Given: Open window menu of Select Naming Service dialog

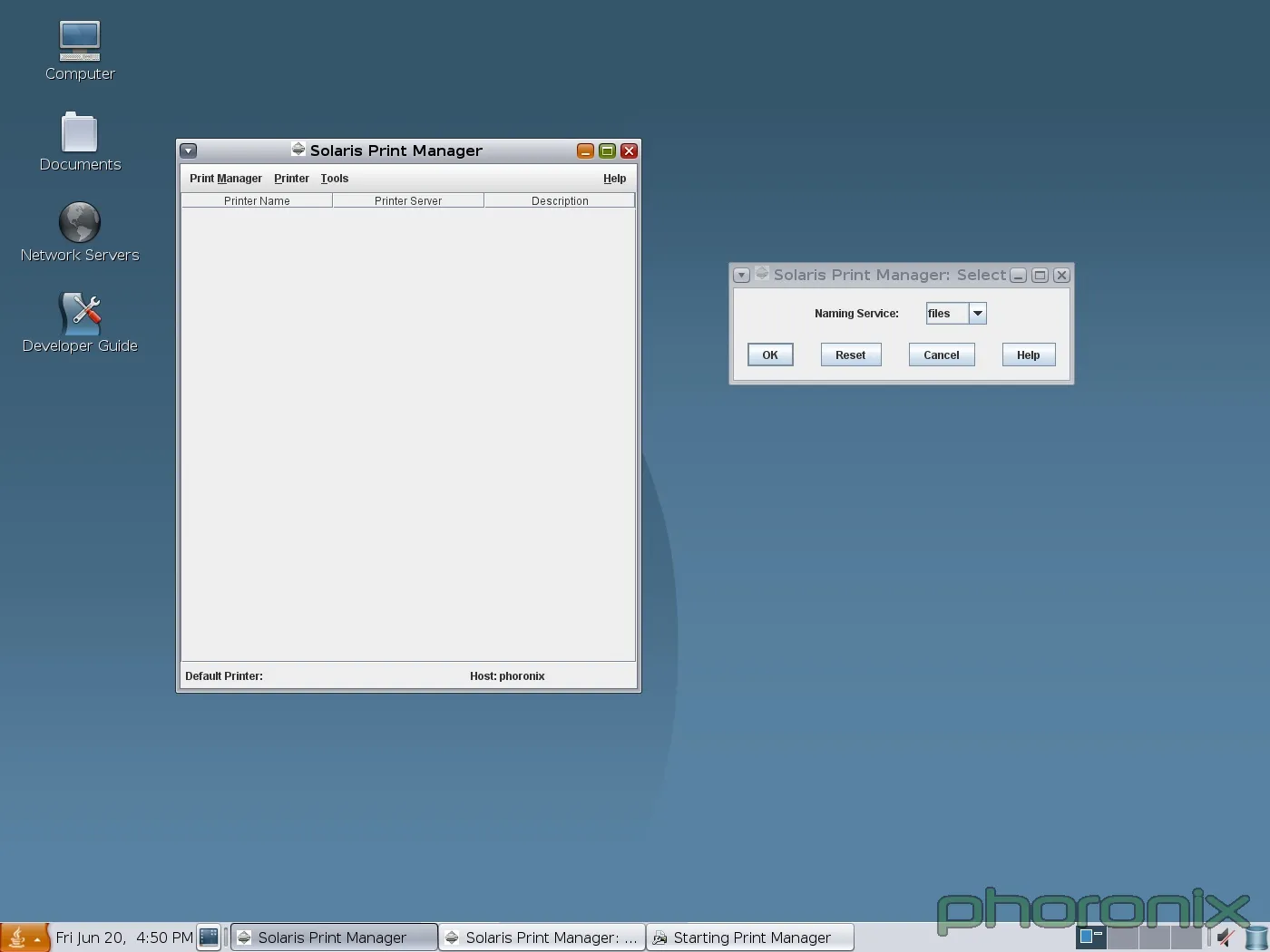Looking at the screenshot, I should [741, 275].
